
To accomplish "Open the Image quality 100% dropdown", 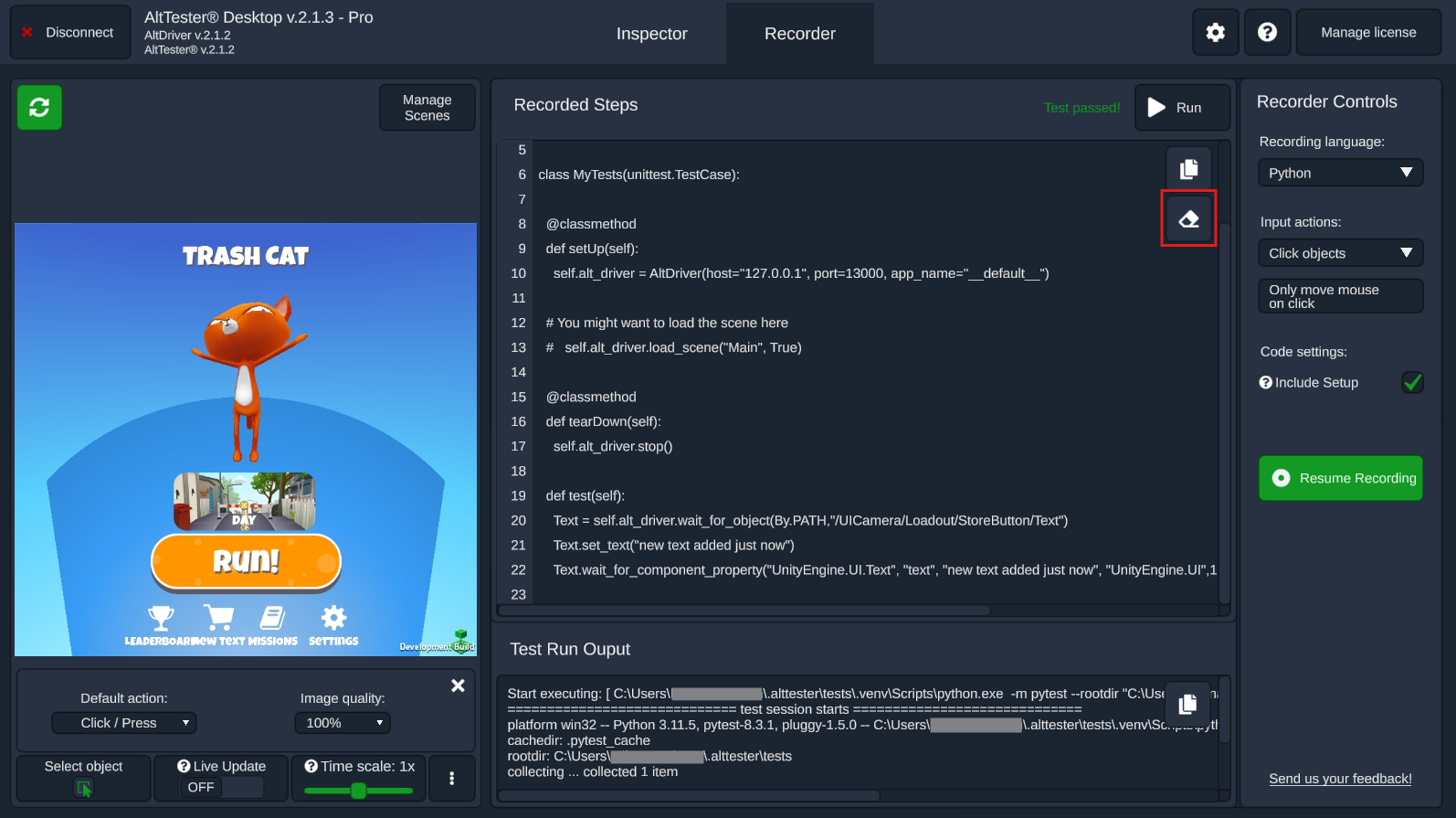I will pyautogui.click(x=343, y=723).
